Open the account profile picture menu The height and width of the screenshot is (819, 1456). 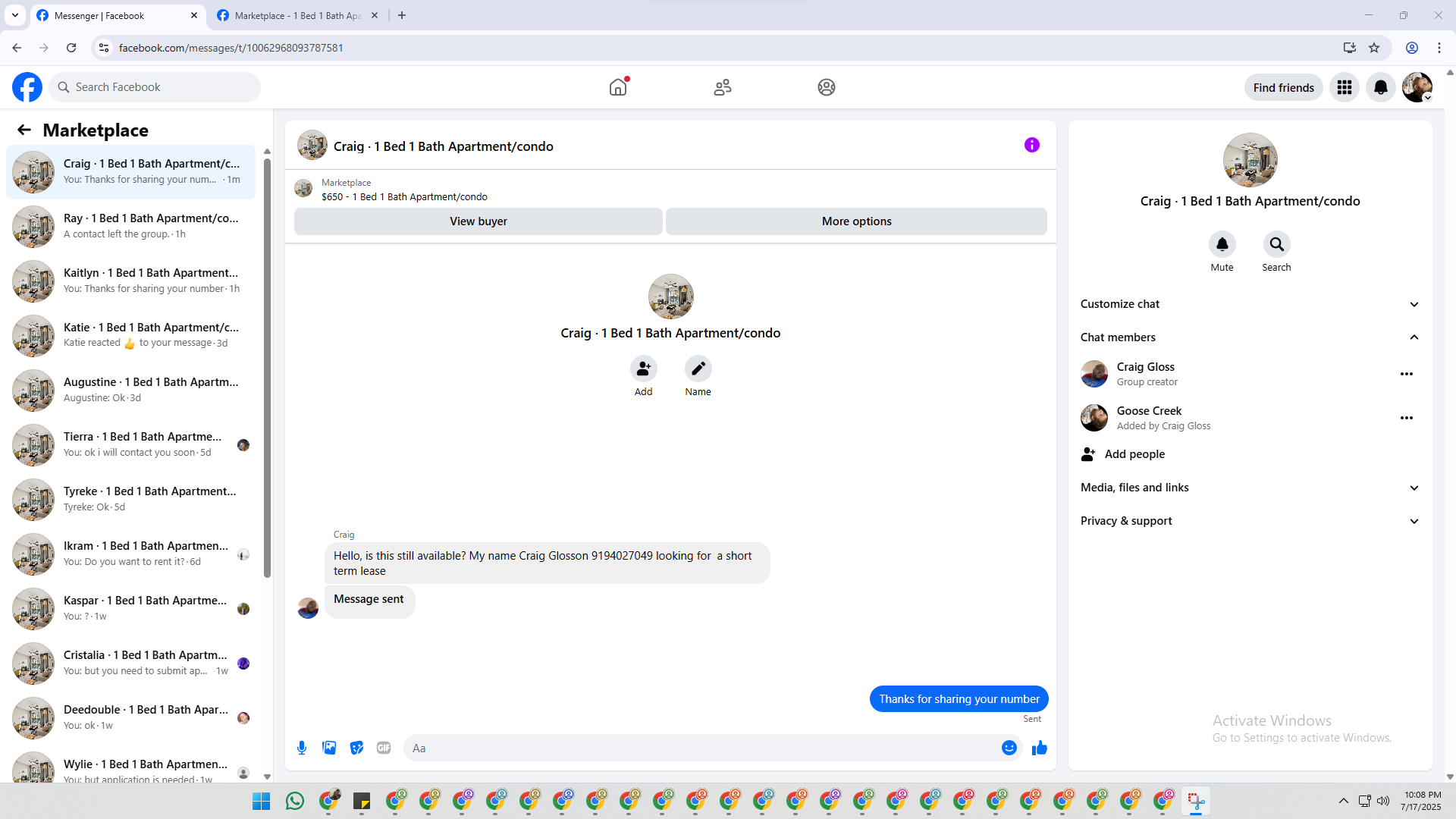(x=1417, y=88)
